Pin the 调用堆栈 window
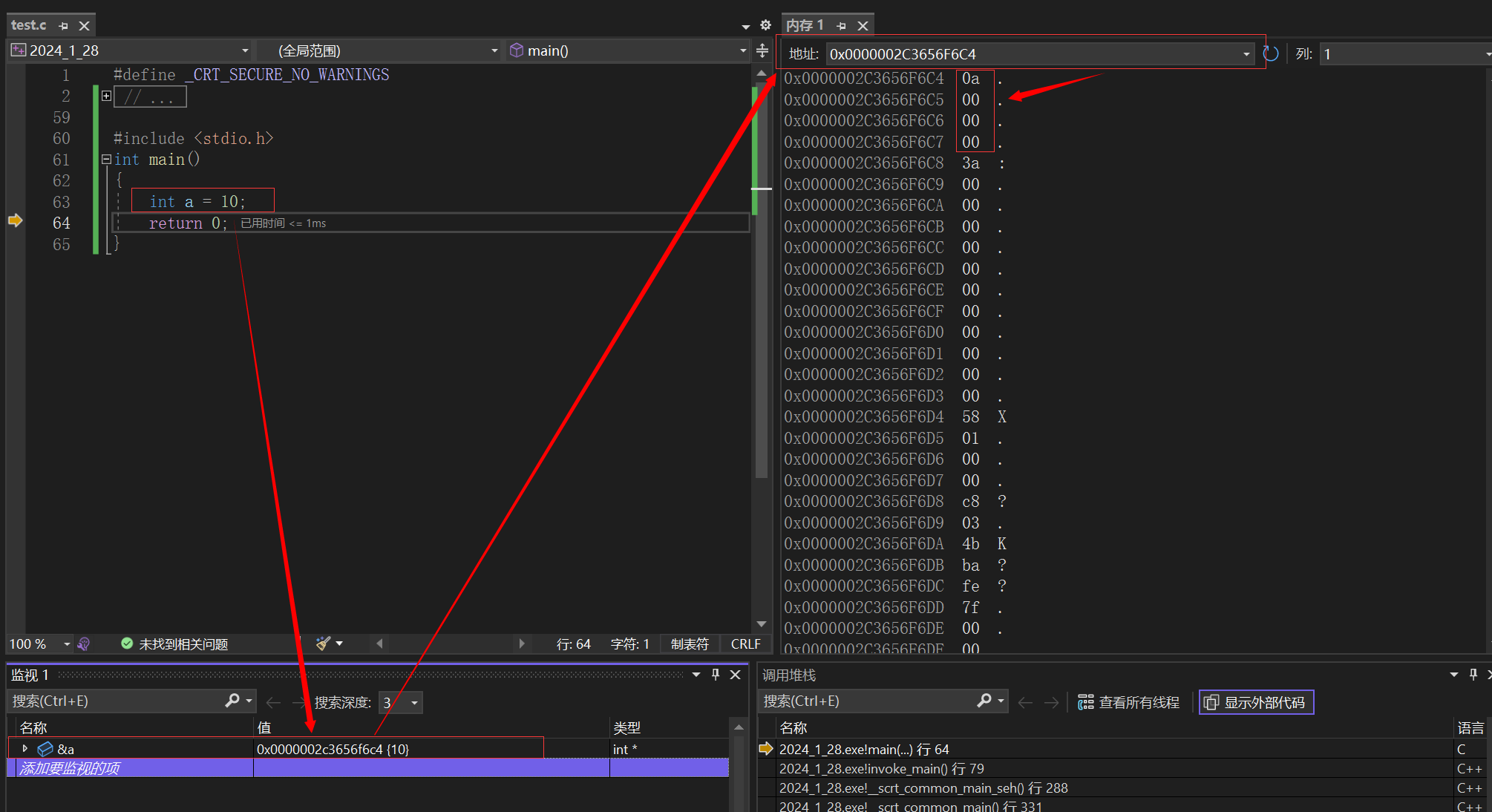Screen dimensions: 1492x812 1473,674
